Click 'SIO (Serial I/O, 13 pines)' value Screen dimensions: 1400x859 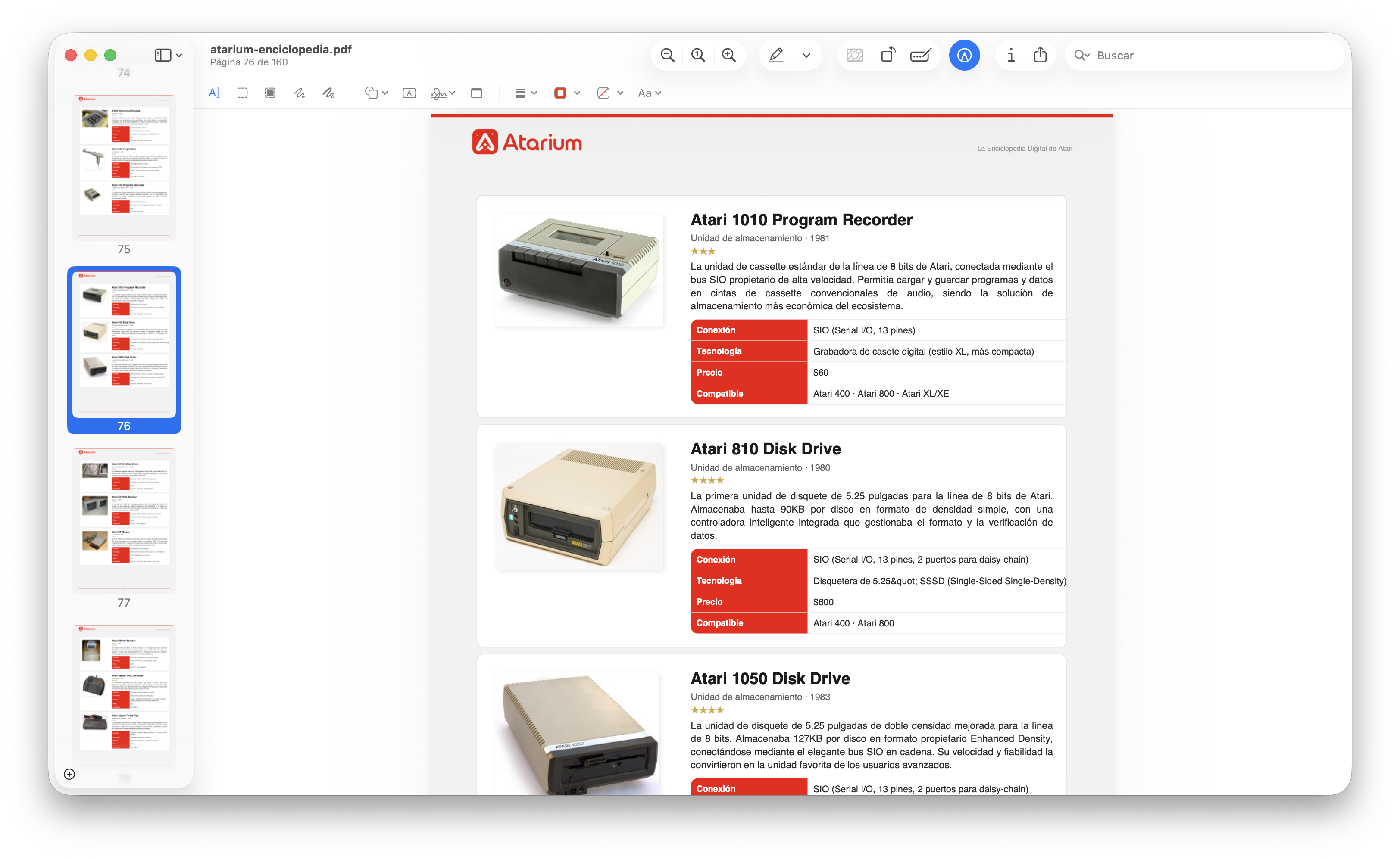(x=864, y=330)
